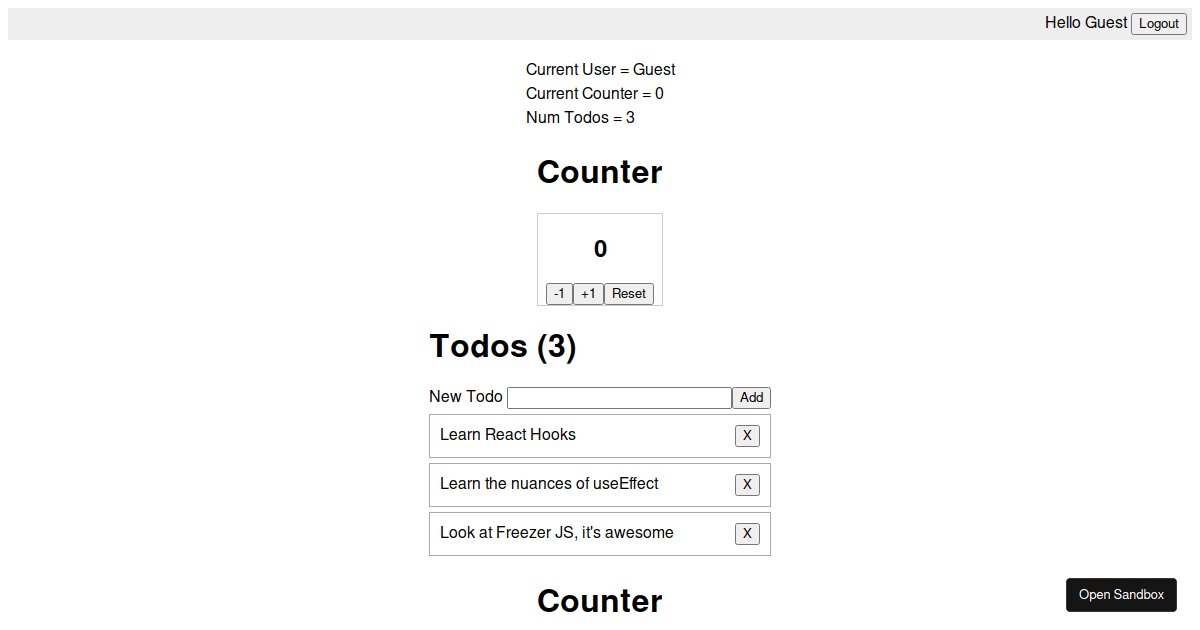Remove the Learn React Hooks todo
Image resolution: width=1200 pixels, height=630 pixels.
pyautogui.click(x=747, y=436)
